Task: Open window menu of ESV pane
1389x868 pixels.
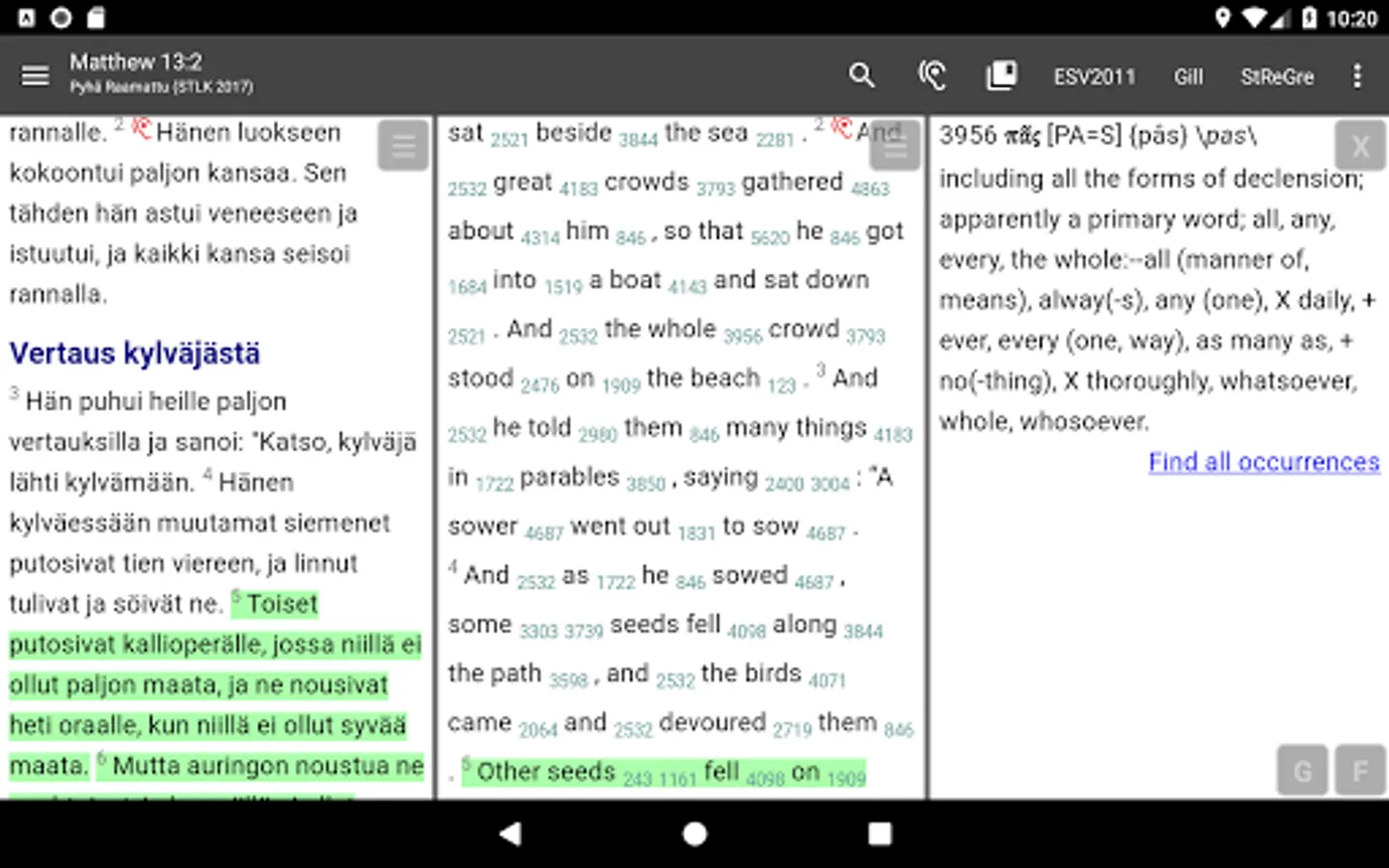Action: (x=894, y=146)
